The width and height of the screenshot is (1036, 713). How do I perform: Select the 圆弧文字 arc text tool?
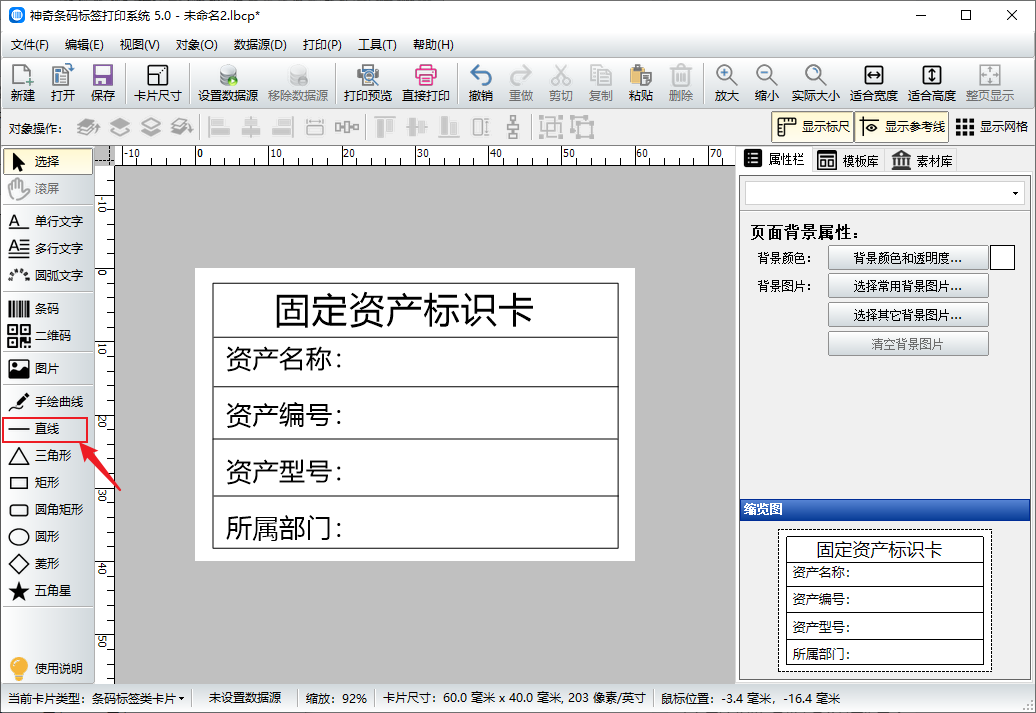(x=47, y=275)
